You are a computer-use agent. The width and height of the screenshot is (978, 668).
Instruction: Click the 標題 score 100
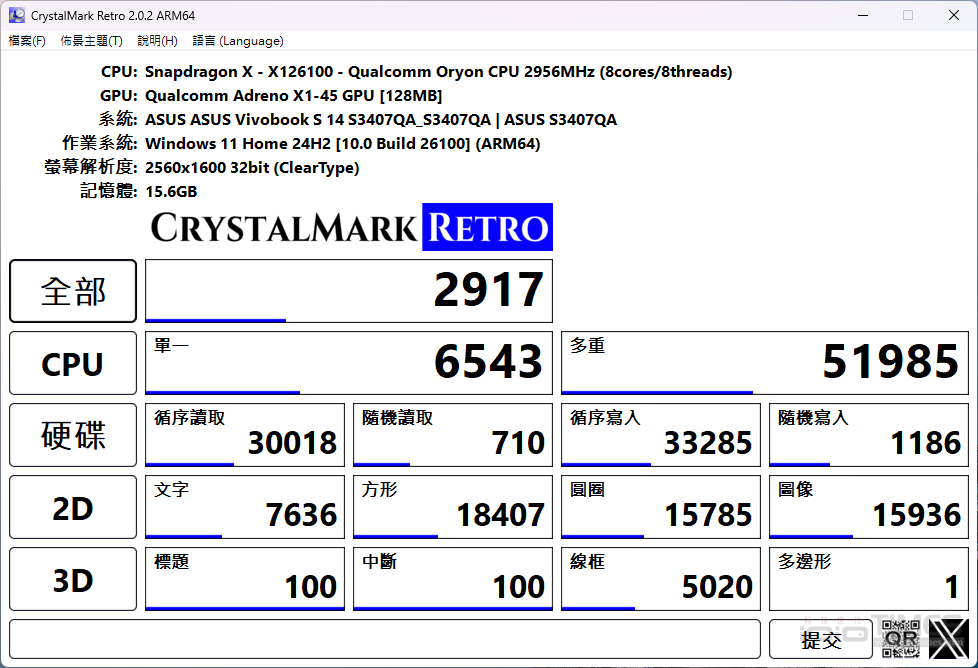coord(244,579)
